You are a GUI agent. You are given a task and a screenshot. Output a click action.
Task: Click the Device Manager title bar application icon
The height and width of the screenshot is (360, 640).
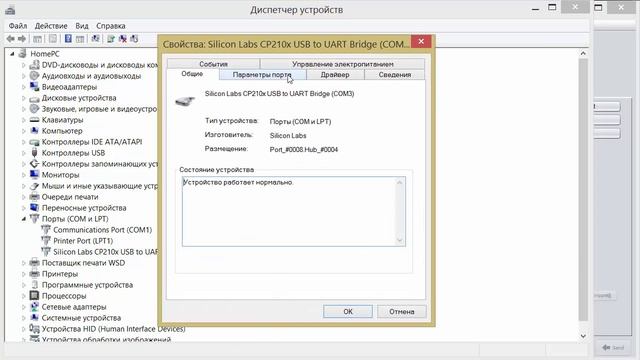[x=10, y=10]
